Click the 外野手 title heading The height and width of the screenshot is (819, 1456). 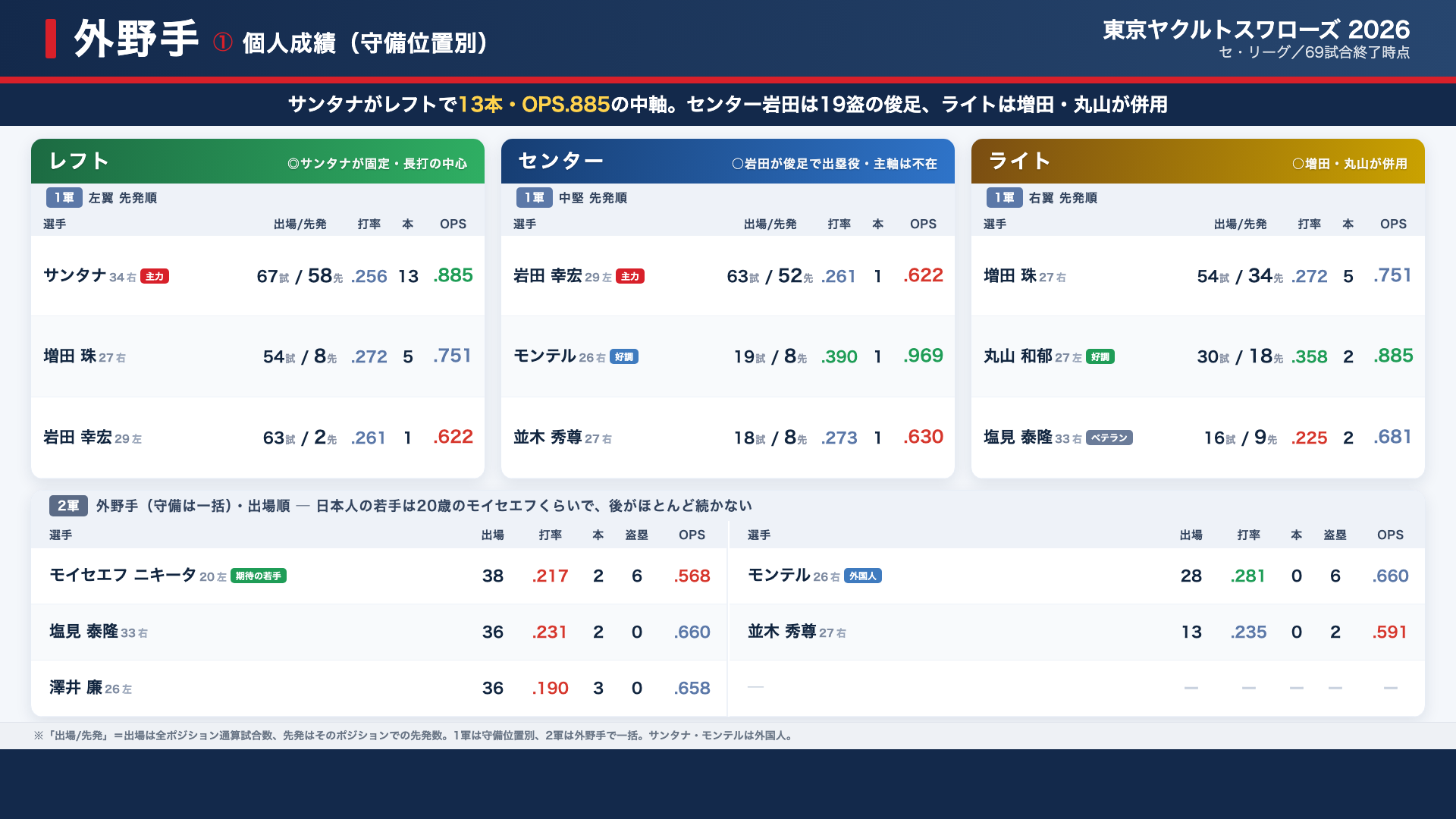136,39
